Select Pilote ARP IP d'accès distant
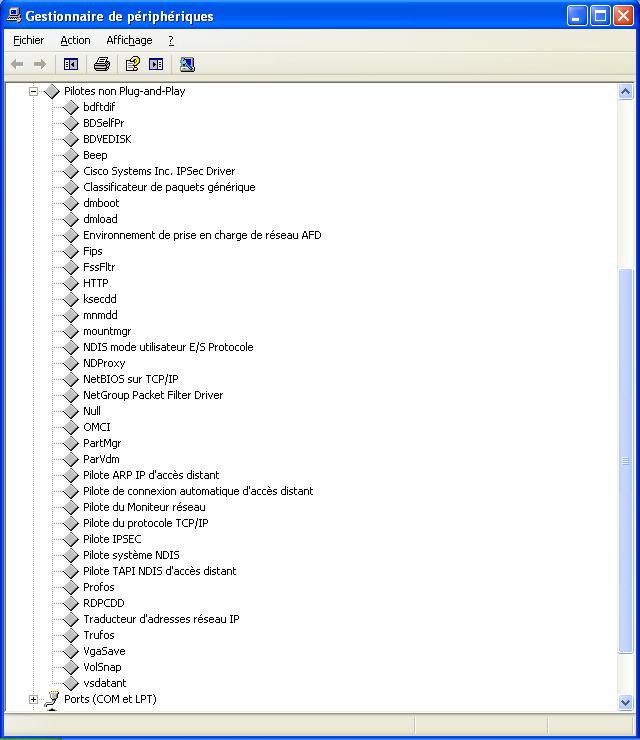 151,475
